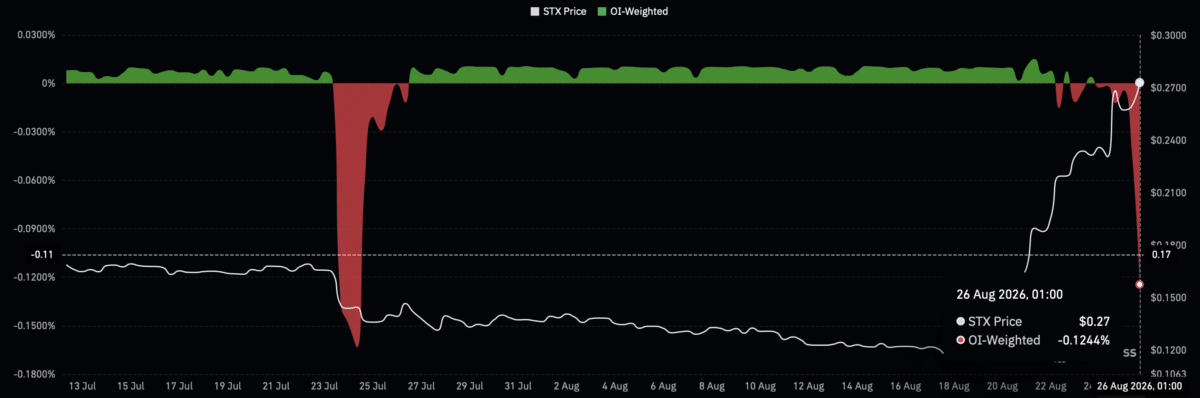Click the 20 Aug date label
The width and height of the screenshot is (1200, 398).
[1003, 385]
